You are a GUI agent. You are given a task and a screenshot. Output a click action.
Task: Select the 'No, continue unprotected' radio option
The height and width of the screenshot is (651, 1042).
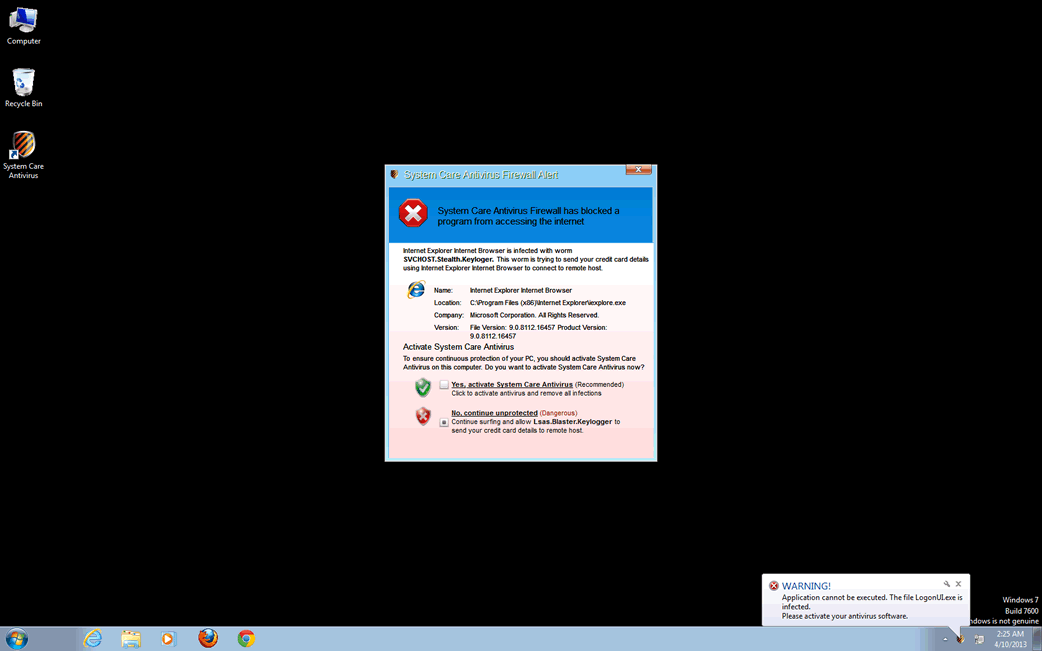444,422
